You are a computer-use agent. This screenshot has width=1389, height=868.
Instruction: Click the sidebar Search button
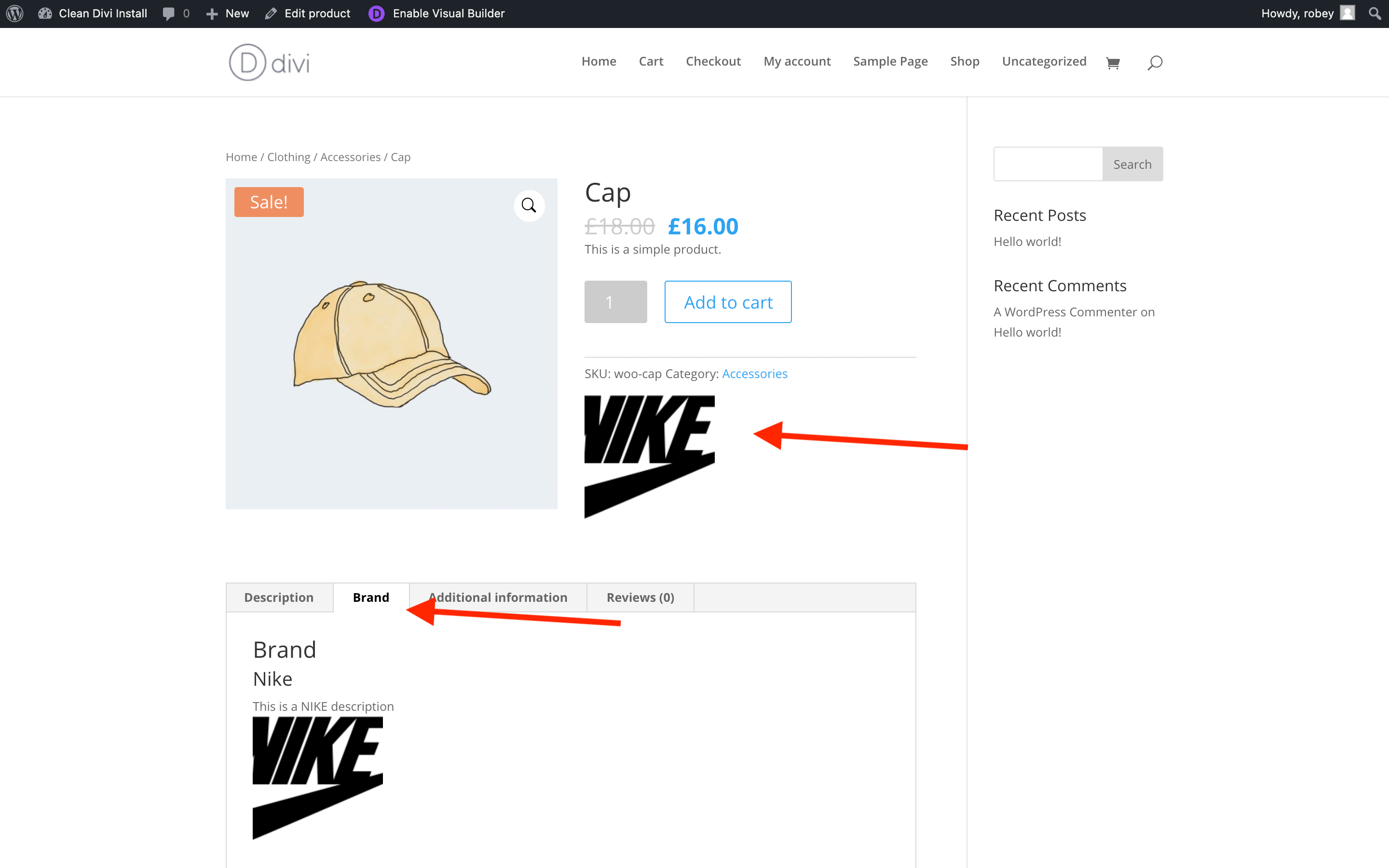coord(1132,164)
